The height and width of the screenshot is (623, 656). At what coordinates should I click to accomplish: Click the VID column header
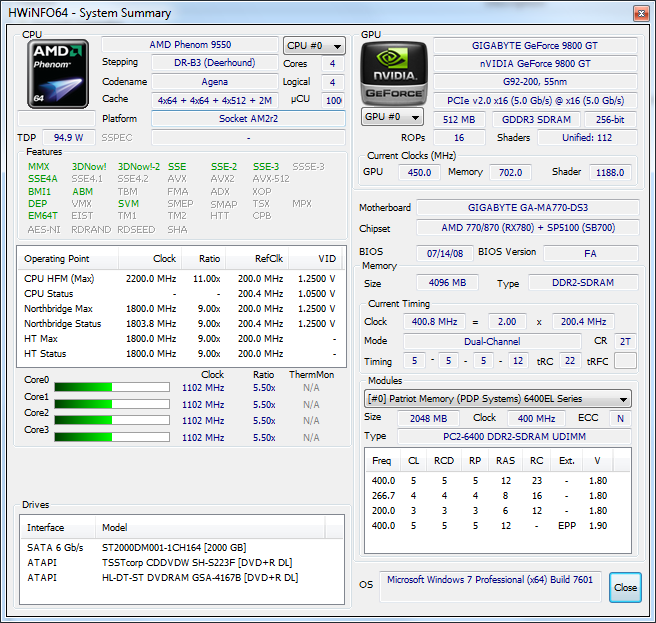[315, 259]
